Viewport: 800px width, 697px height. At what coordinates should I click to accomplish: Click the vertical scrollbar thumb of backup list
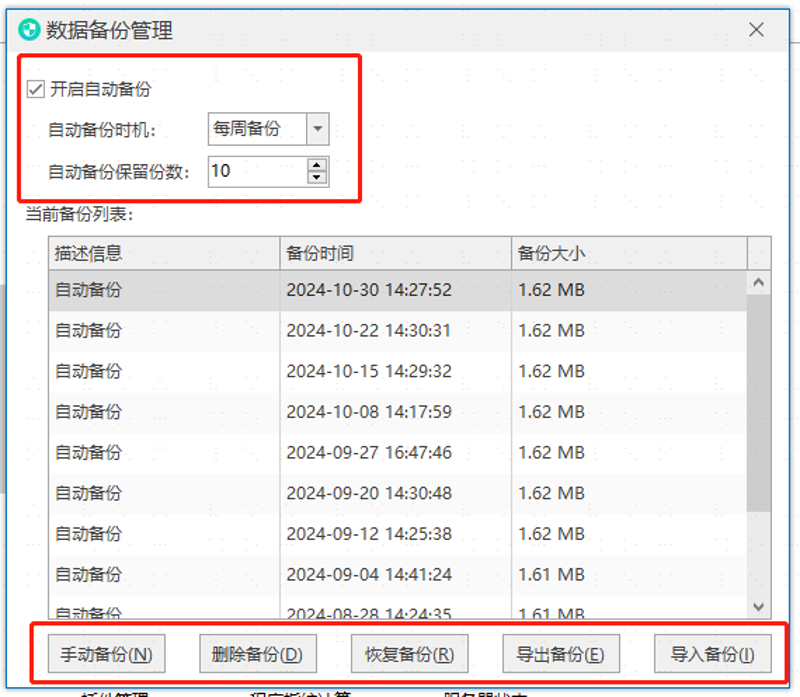click(x=759, y=403)
